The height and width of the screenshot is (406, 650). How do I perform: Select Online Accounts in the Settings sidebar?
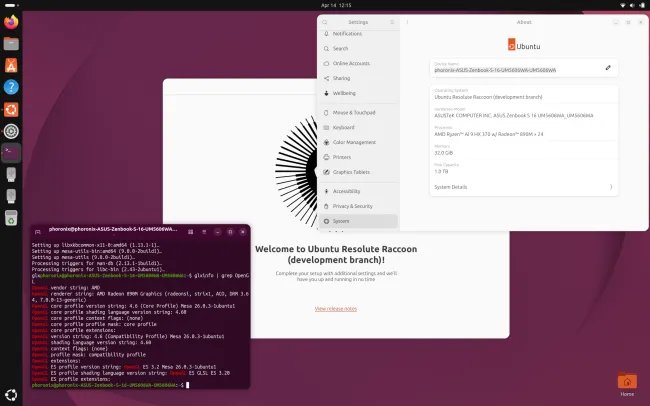(x=359, y=63)
